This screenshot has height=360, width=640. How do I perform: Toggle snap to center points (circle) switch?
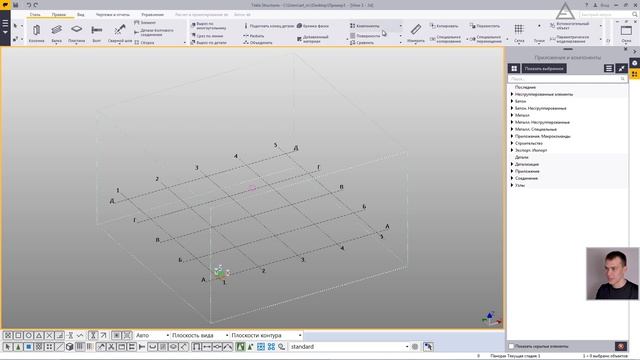(x=29, y=335)
